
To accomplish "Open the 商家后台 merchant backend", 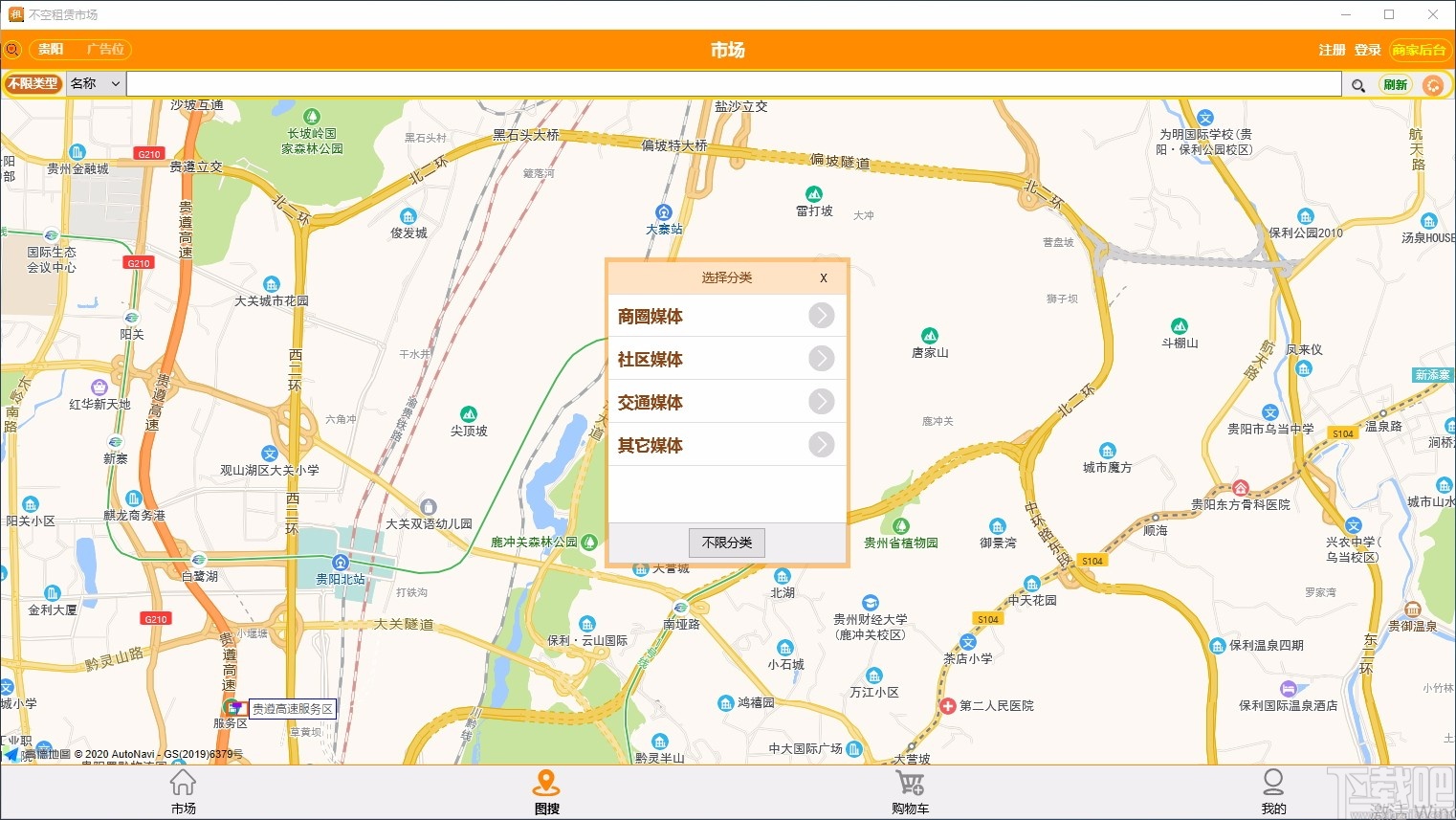I will pyautogui.click(x=1419, y=50).
